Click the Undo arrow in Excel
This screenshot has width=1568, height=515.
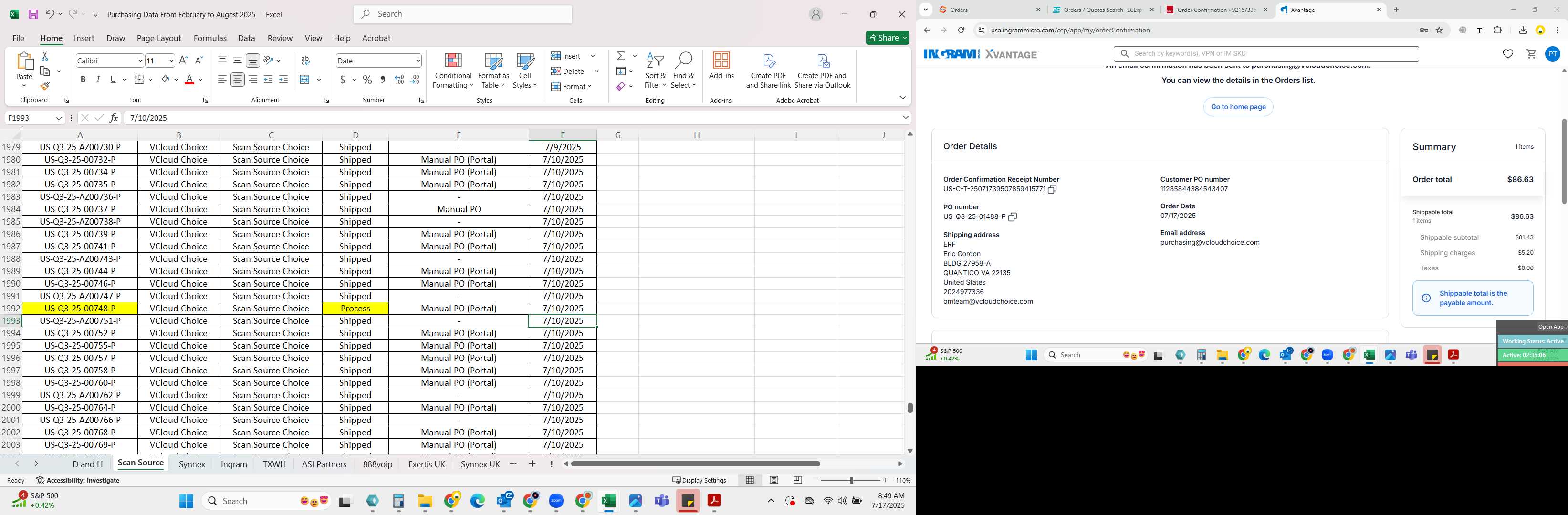pyautogui.click(x=50, y=14)
